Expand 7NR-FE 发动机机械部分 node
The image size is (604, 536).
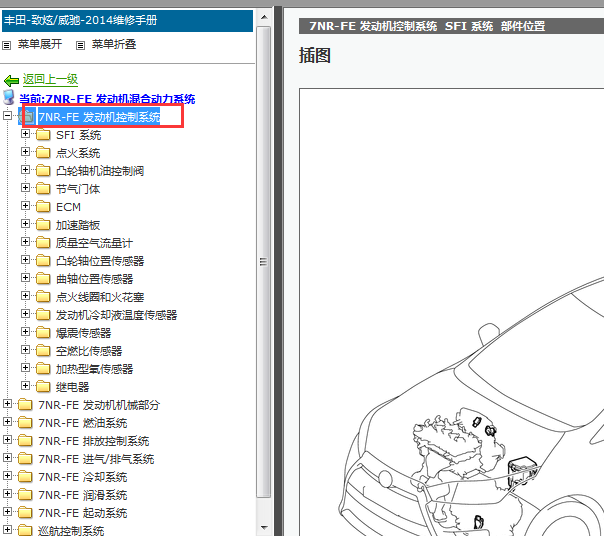7,403
